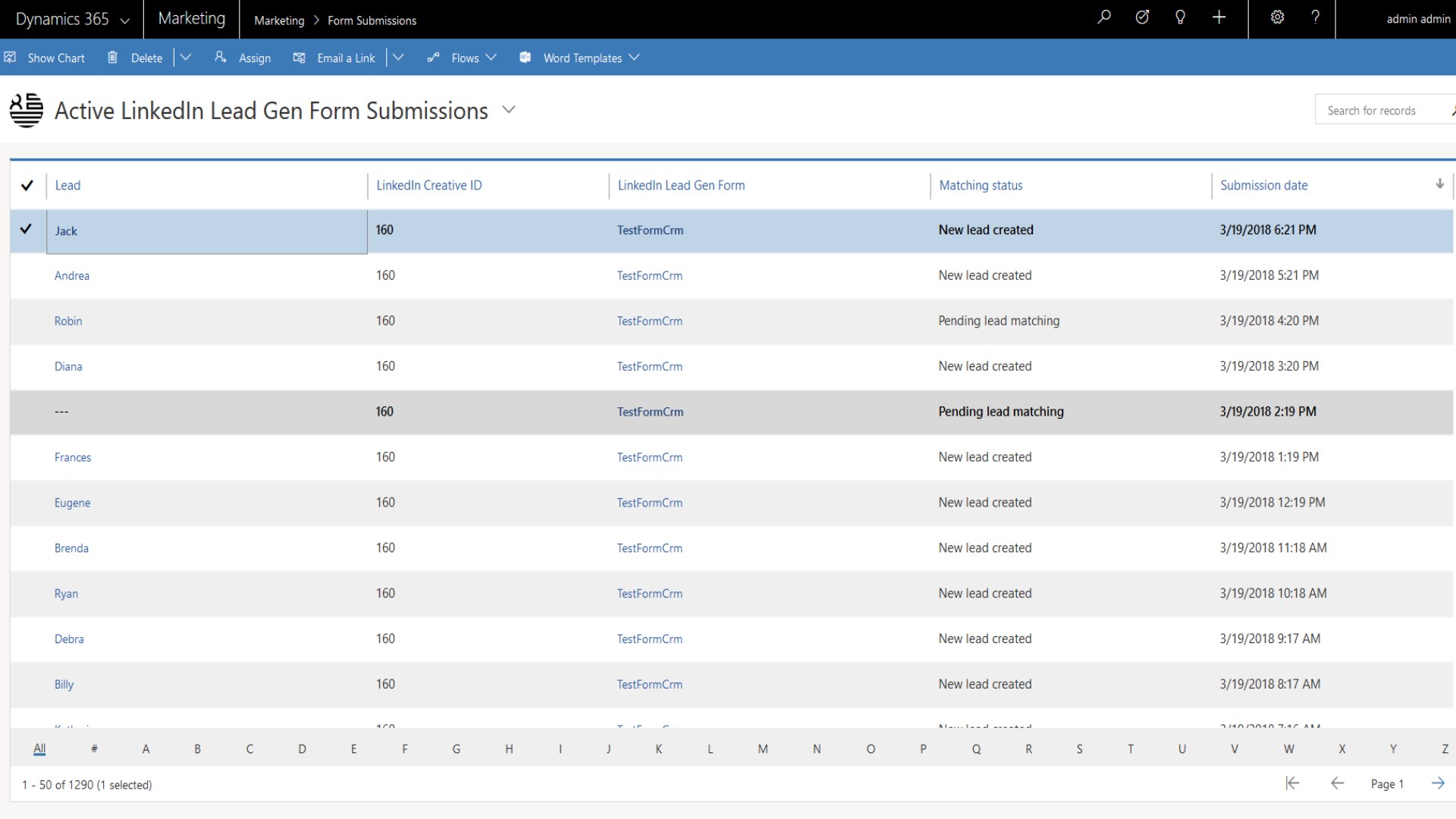
Task: Click the plus quick create icon
Action: point(1219,17)
